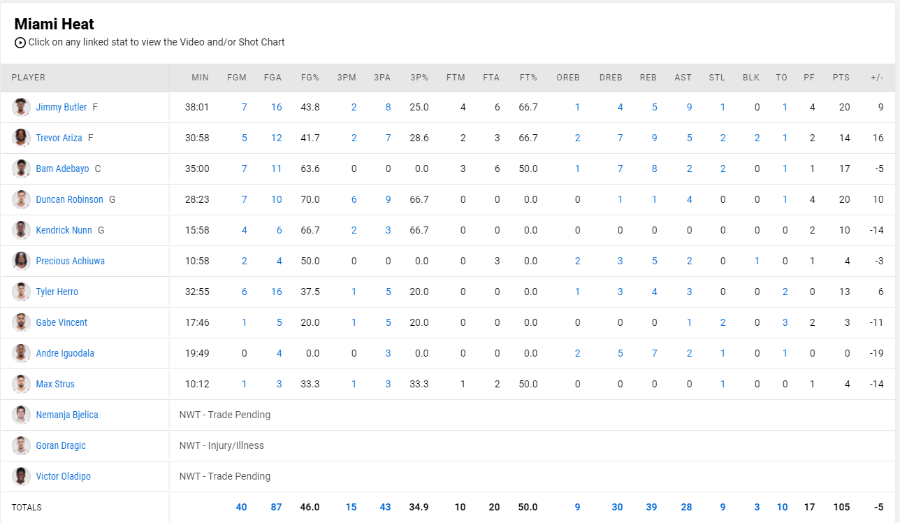View Gabe Vincent's 3 turnovers

click(x=785, y=322)
